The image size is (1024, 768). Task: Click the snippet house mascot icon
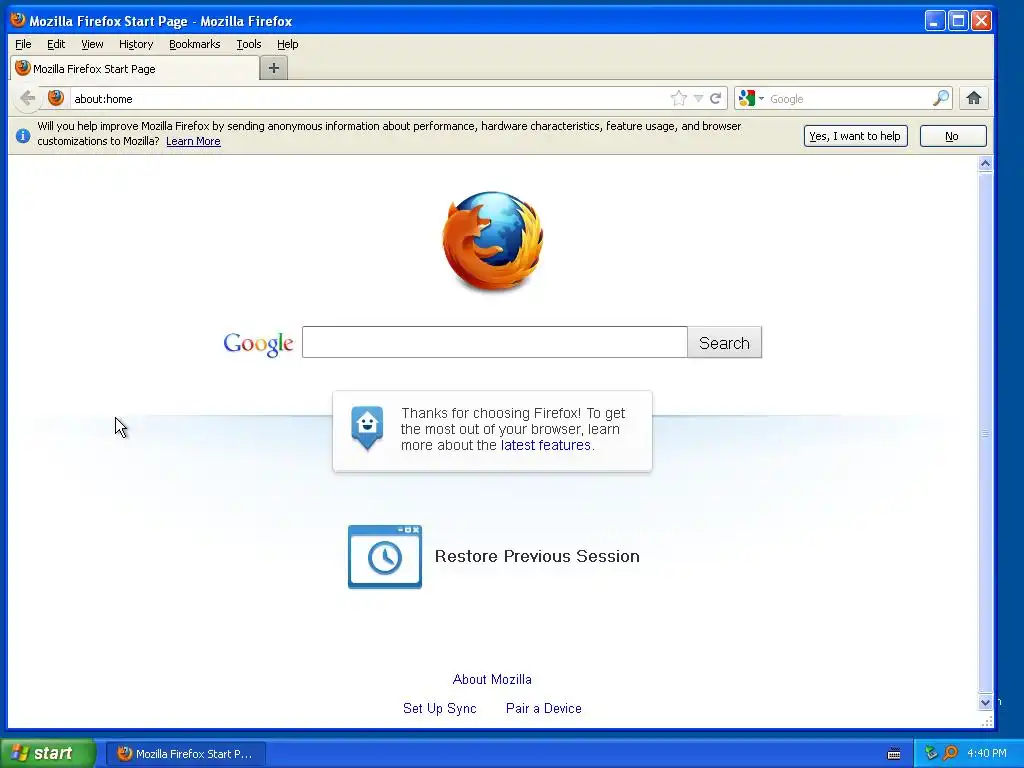(367, 428)
